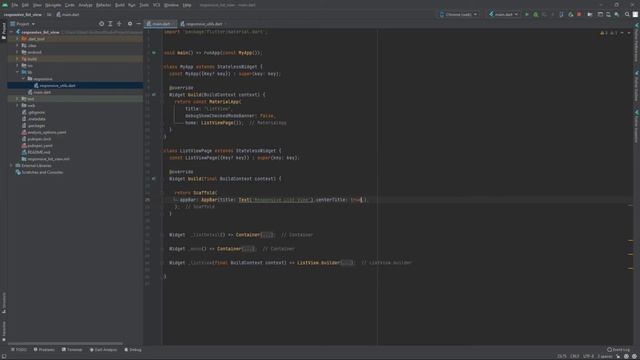
Task: Click the Project panel horizontal scrollbar
Action: 65,344
